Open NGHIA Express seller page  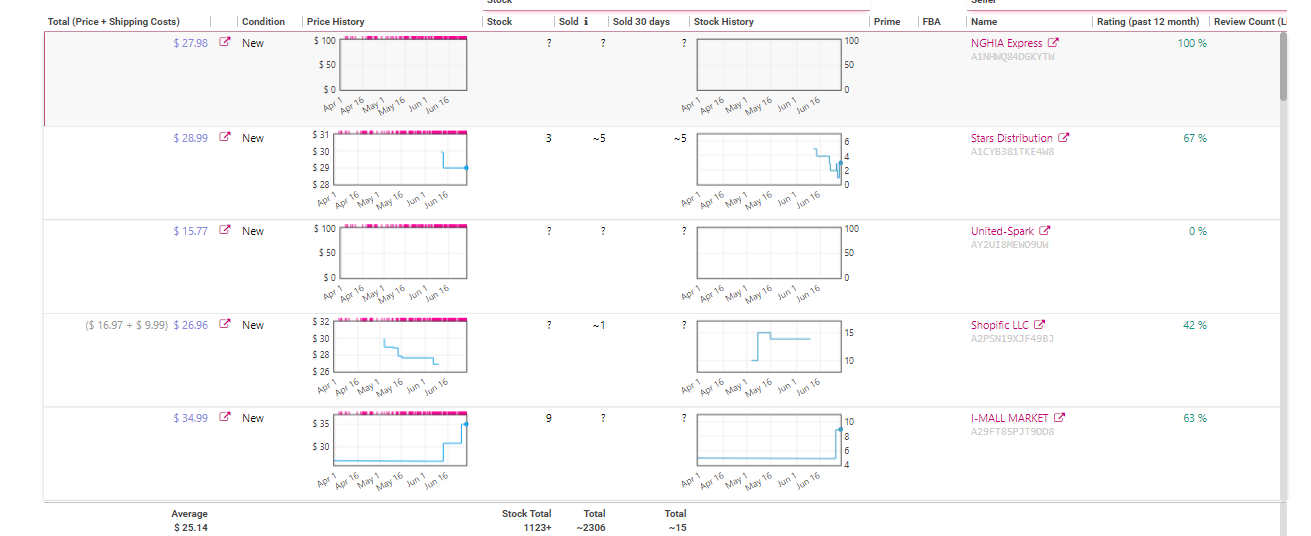point(1006,43)
